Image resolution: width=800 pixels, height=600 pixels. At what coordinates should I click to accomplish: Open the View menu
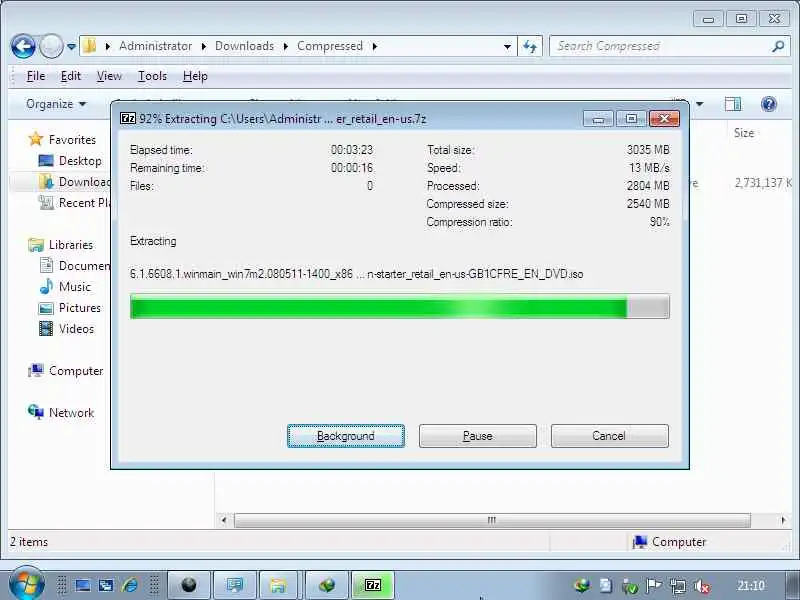point(109,76)
